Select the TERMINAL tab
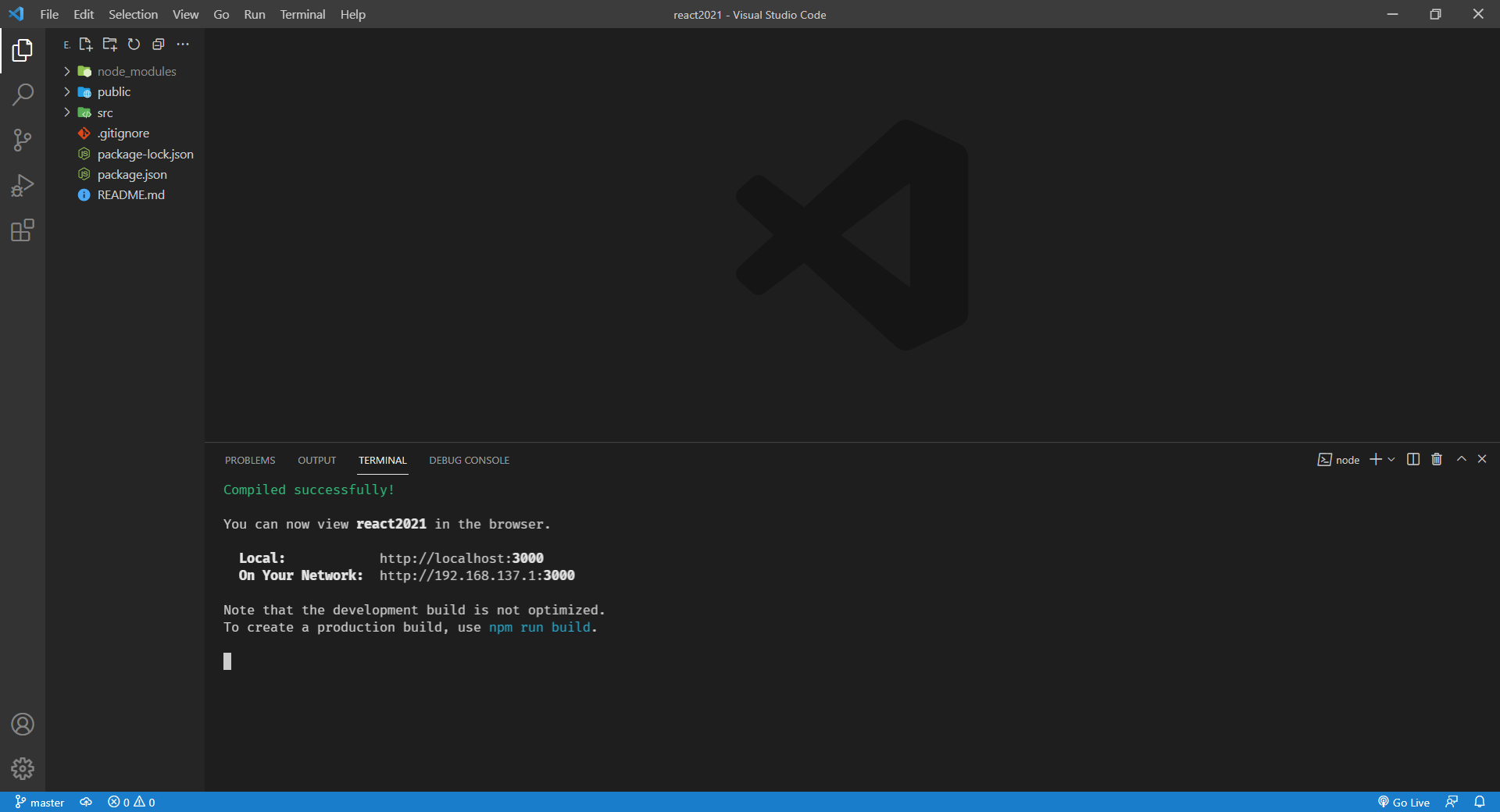Screen dimensions: 1500x812 (383, 461)
